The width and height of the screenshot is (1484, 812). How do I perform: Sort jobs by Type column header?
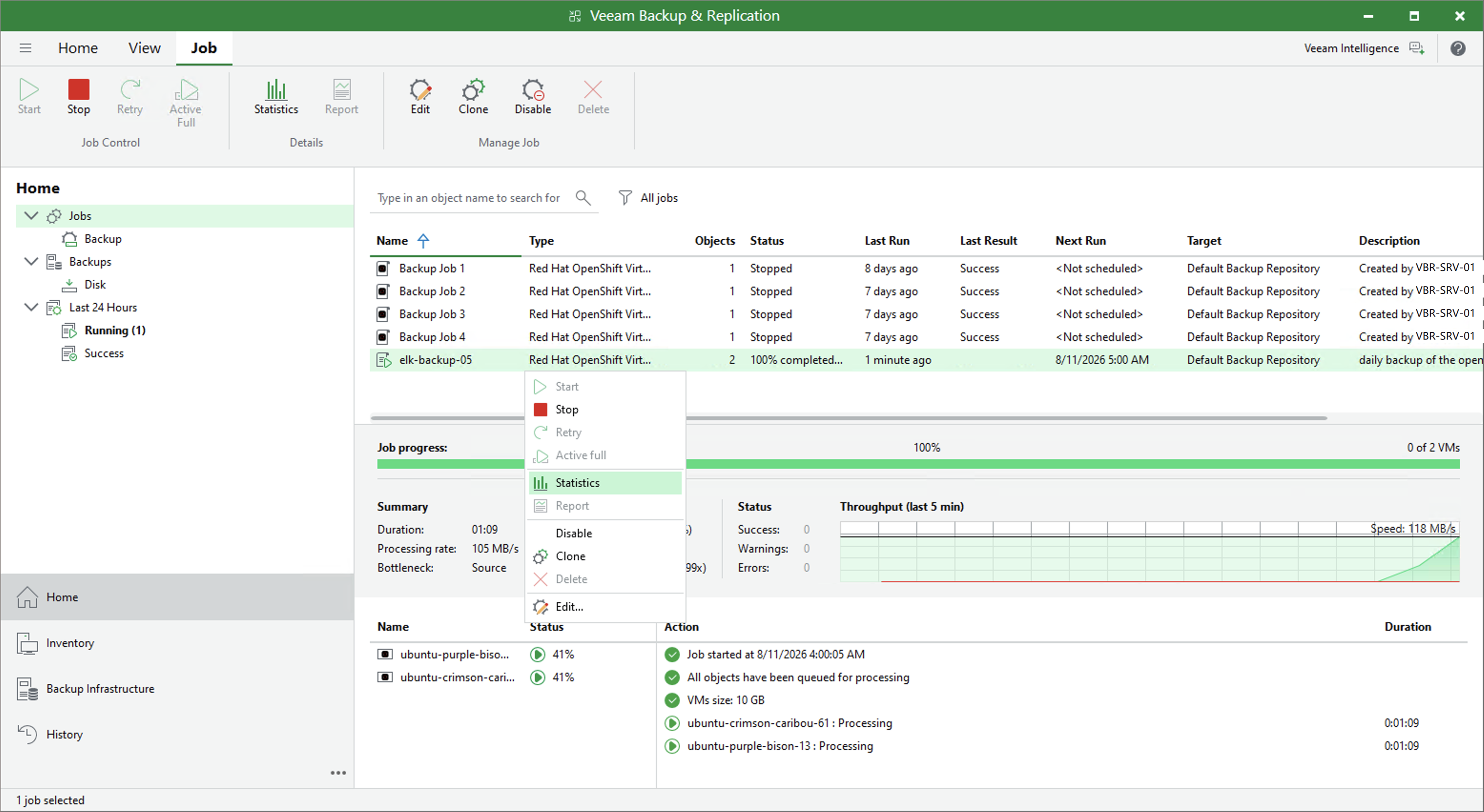(x=541, y=241)
